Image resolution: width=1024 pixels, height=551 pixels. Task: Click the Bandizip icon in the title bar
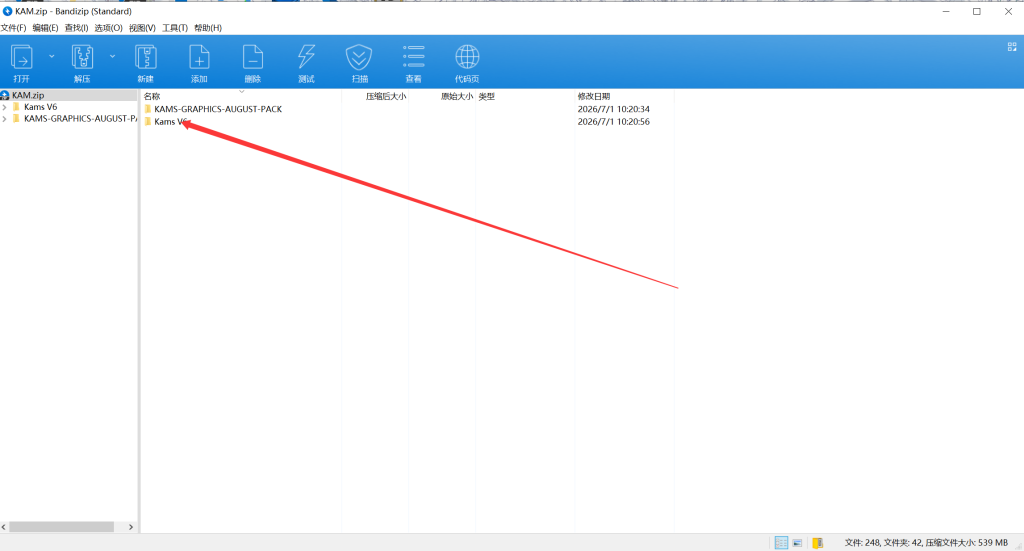tap(7, 11)
